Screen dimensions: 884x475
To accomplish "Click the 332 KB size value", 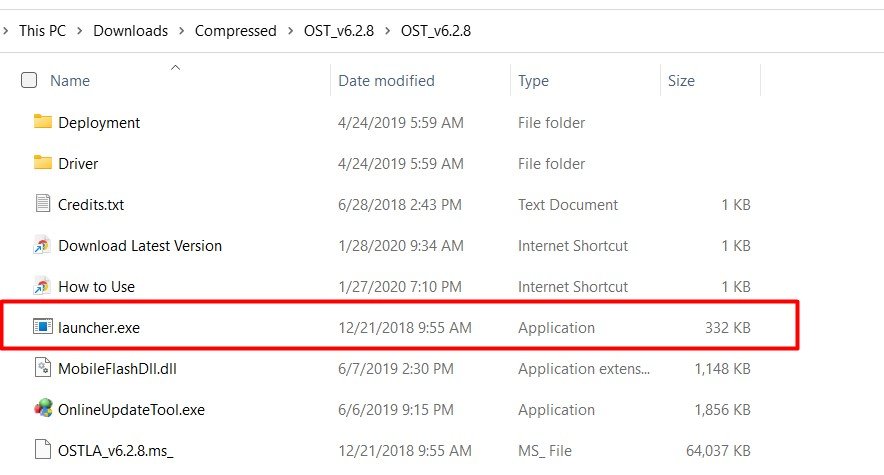I will (x=727, y=327).
